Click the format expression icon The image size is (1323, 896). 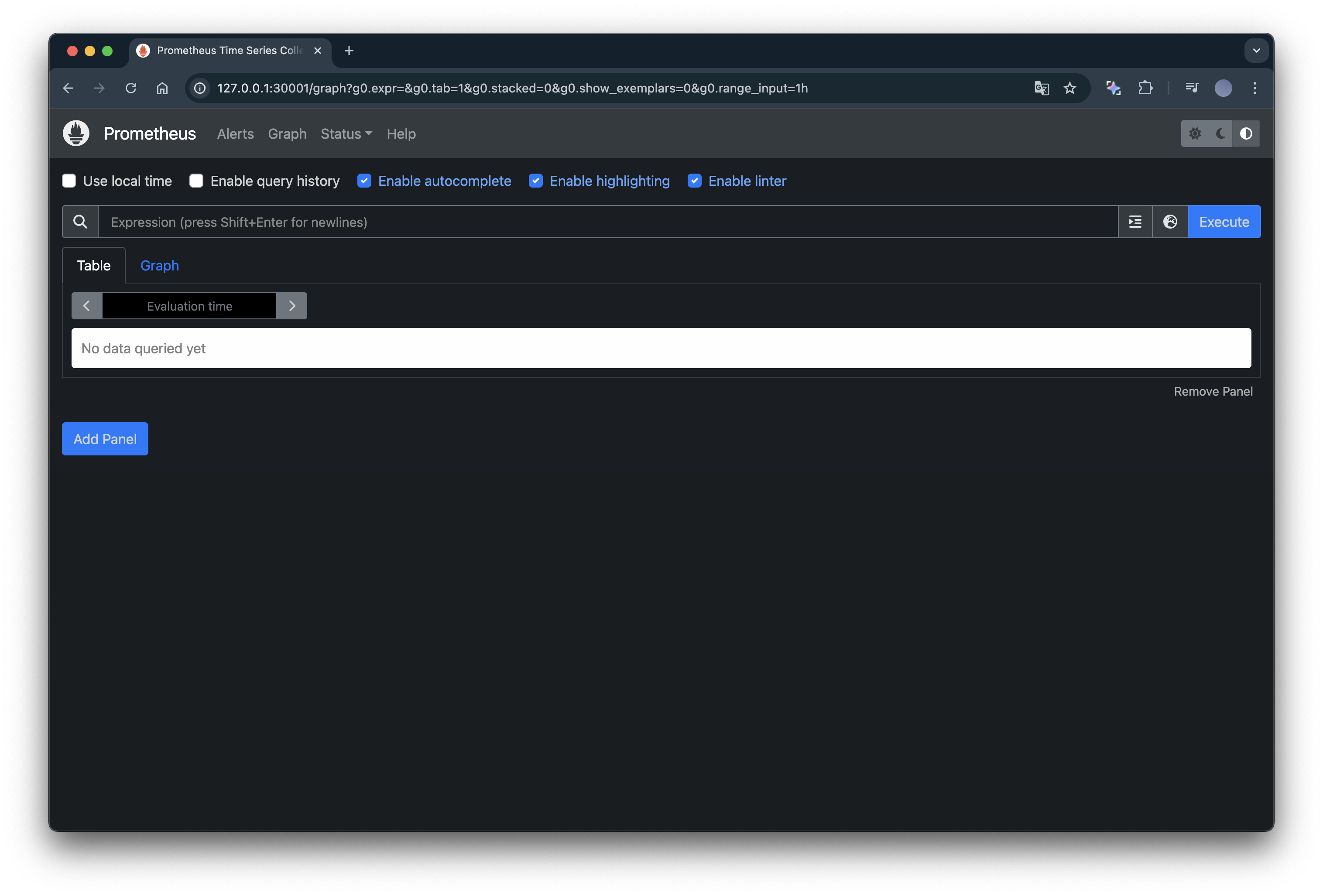point(1135,222)
